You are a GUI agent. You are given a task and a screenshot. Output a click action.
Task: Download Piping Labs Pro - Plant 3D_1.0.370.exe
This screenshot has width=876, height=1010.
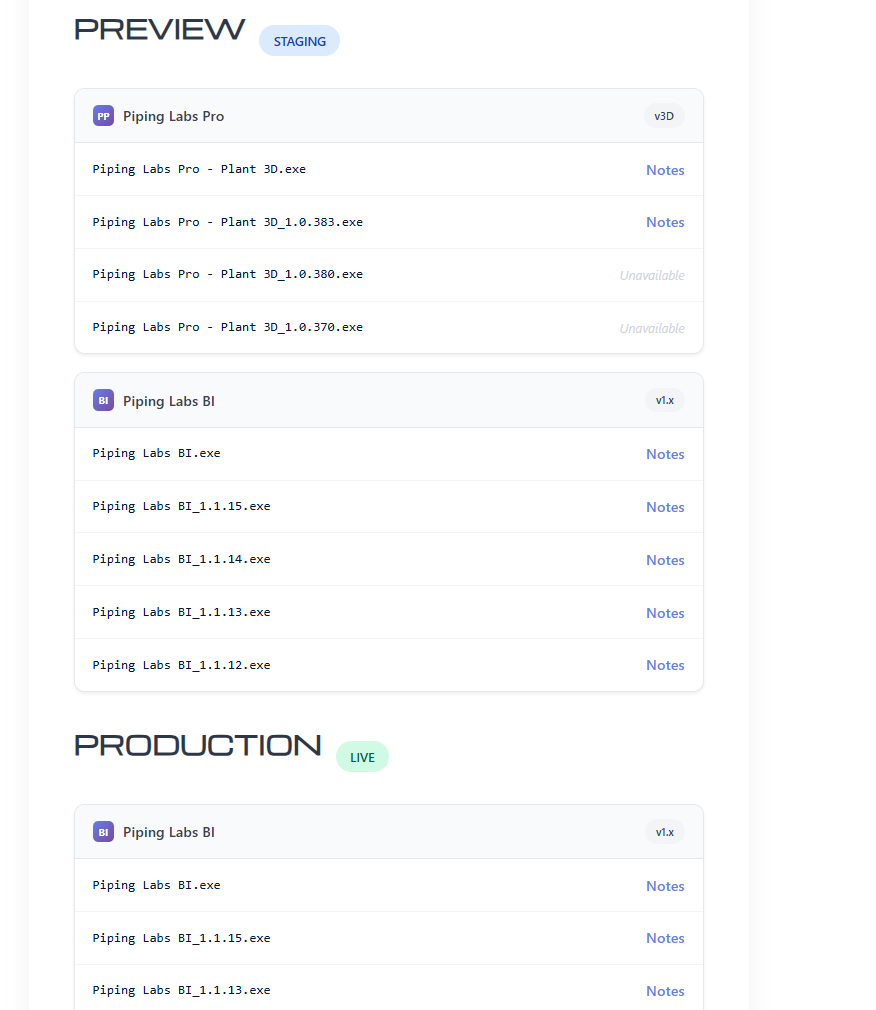click(227, 327)
